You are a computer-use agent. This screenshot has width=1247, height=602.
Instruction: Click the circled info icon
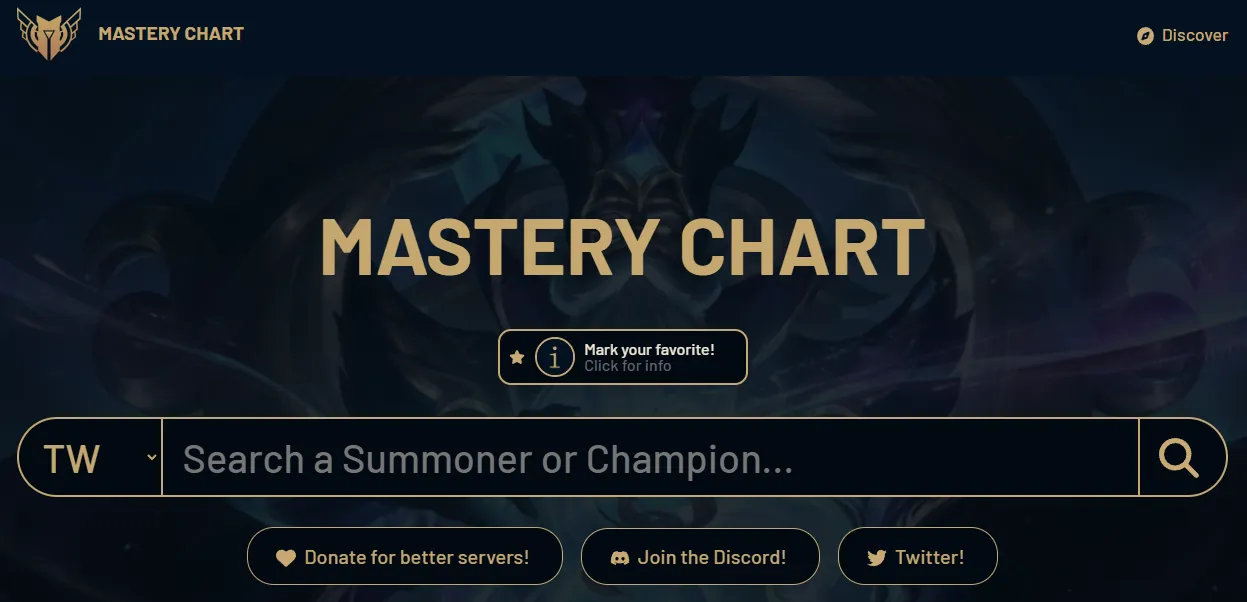[555, 357]
